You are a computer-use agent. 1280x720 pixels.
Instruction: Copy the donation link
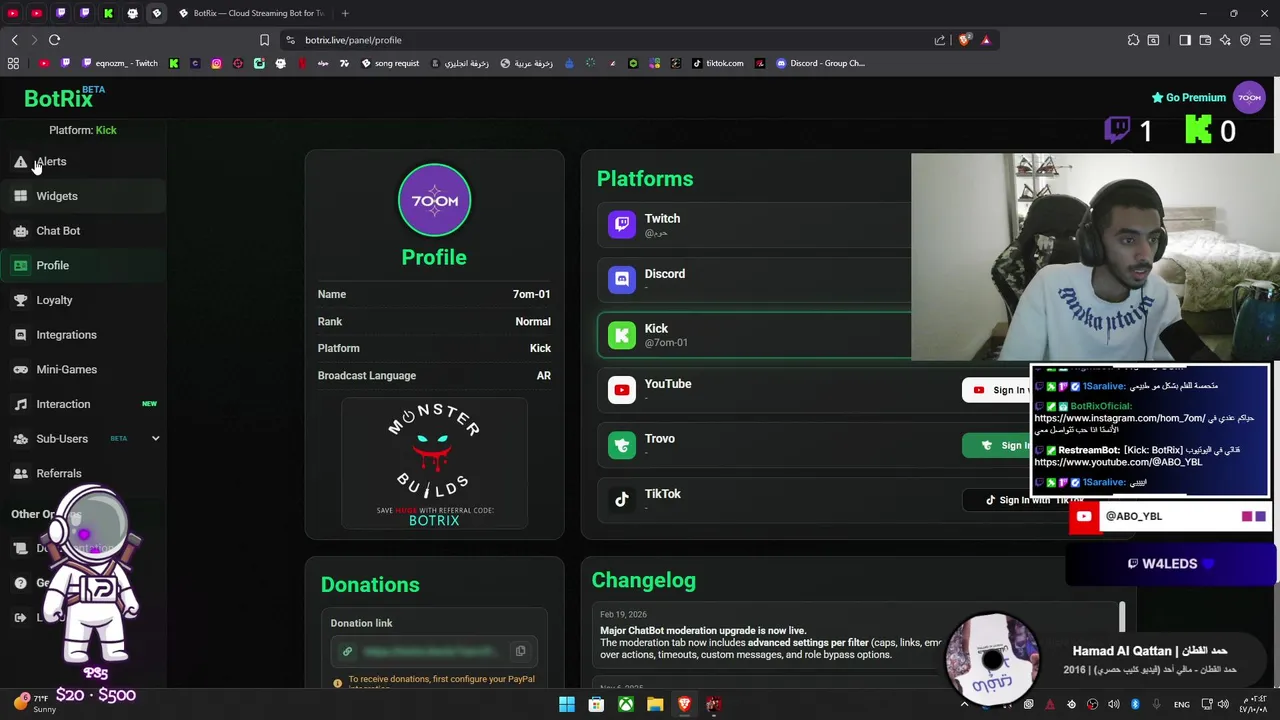520,652
